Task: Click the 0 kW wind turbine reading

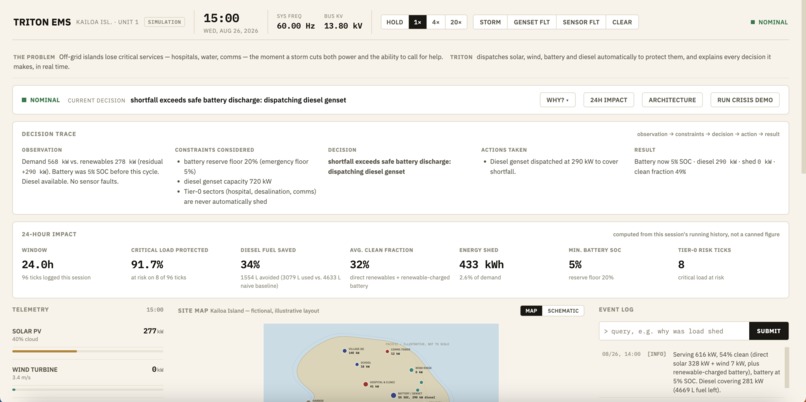Action: pyautogui.click(x=157, y=369)
